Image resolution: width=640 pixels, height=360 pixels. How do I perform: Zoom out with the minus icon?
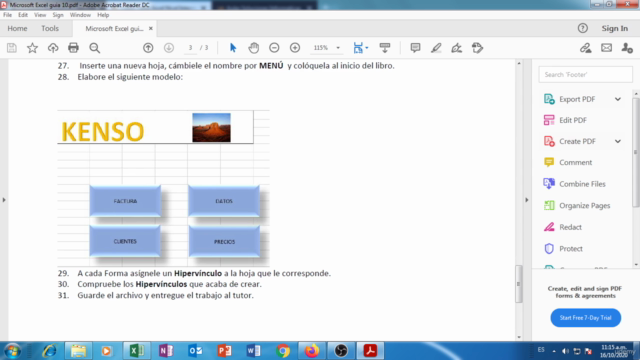274,48
